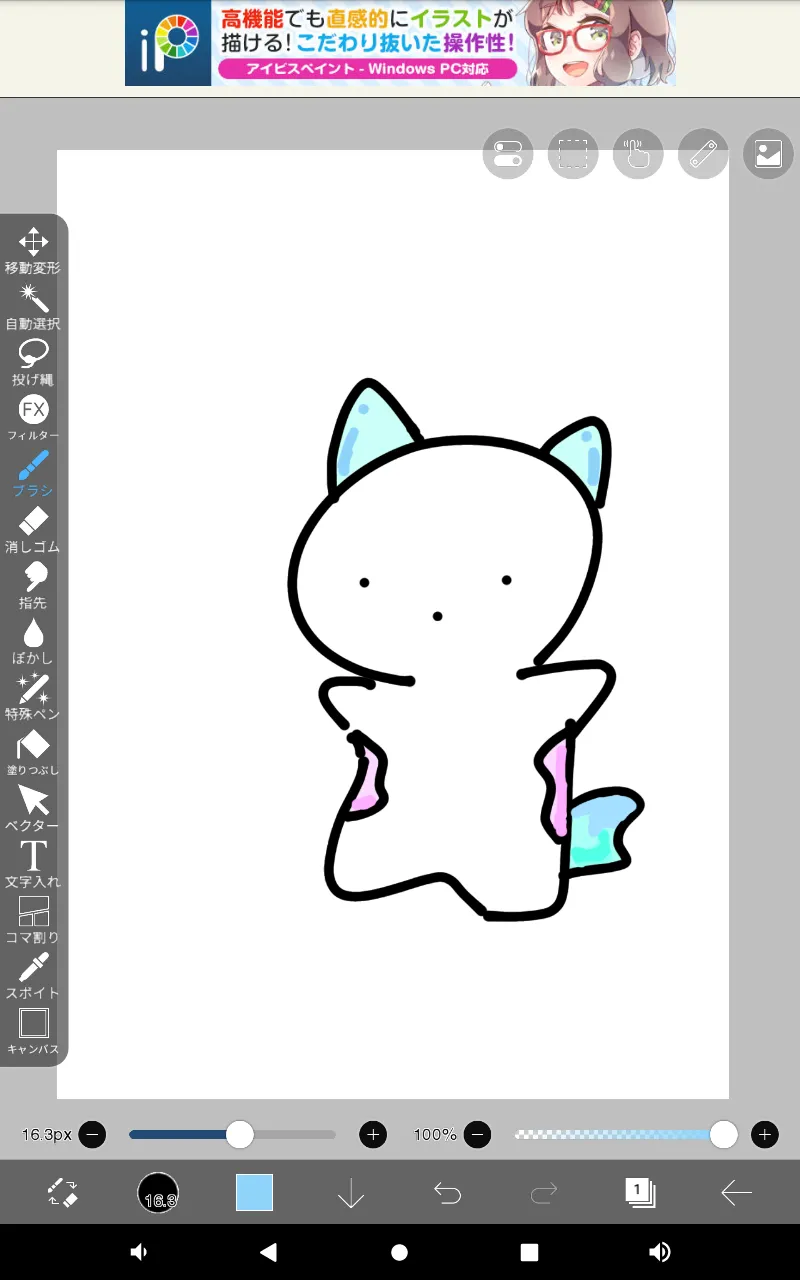Open the layers panel showing 1

tap(640, 1192)
